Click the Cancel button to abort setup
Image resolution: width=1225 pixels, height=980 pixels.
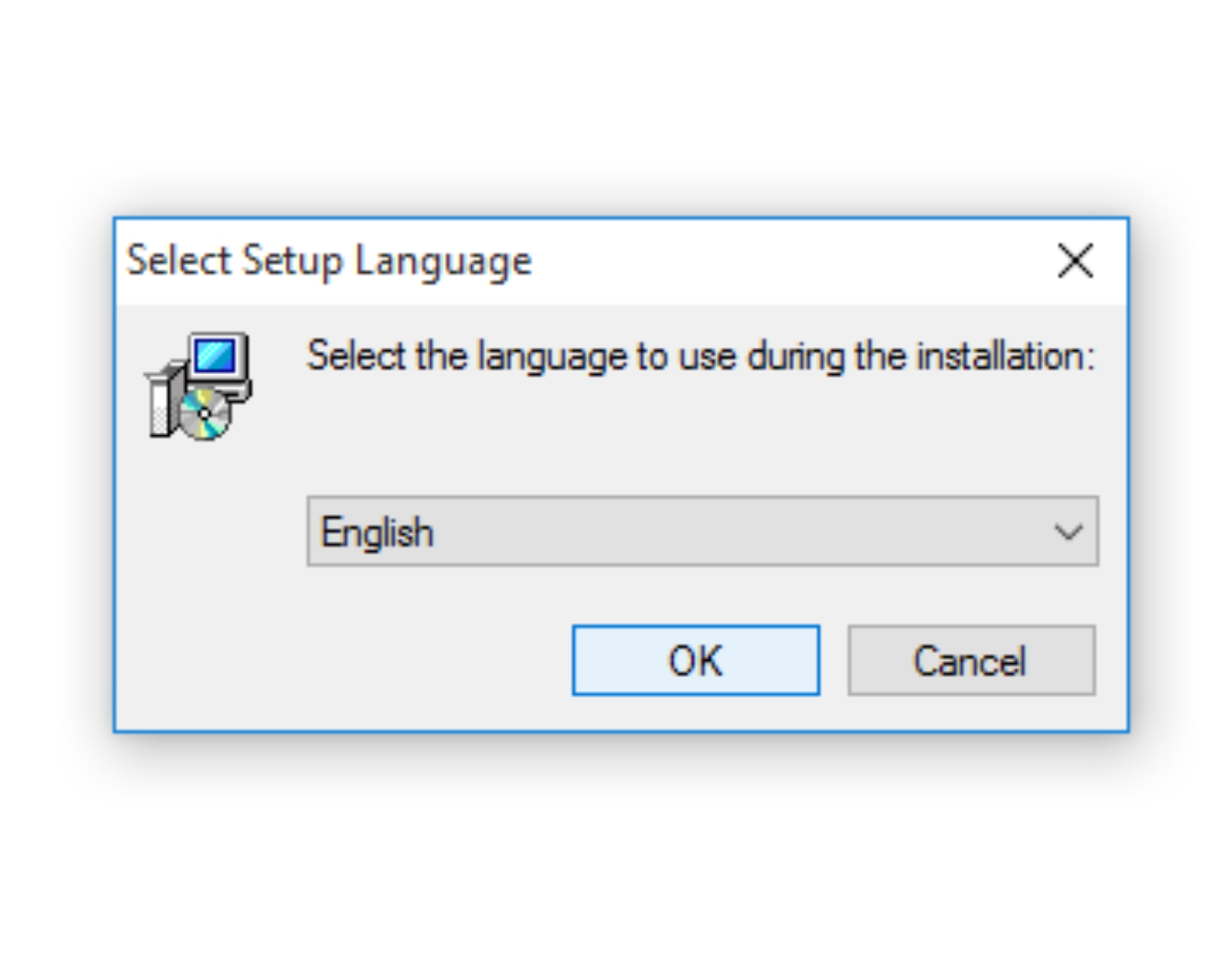[x=970, y=661]
